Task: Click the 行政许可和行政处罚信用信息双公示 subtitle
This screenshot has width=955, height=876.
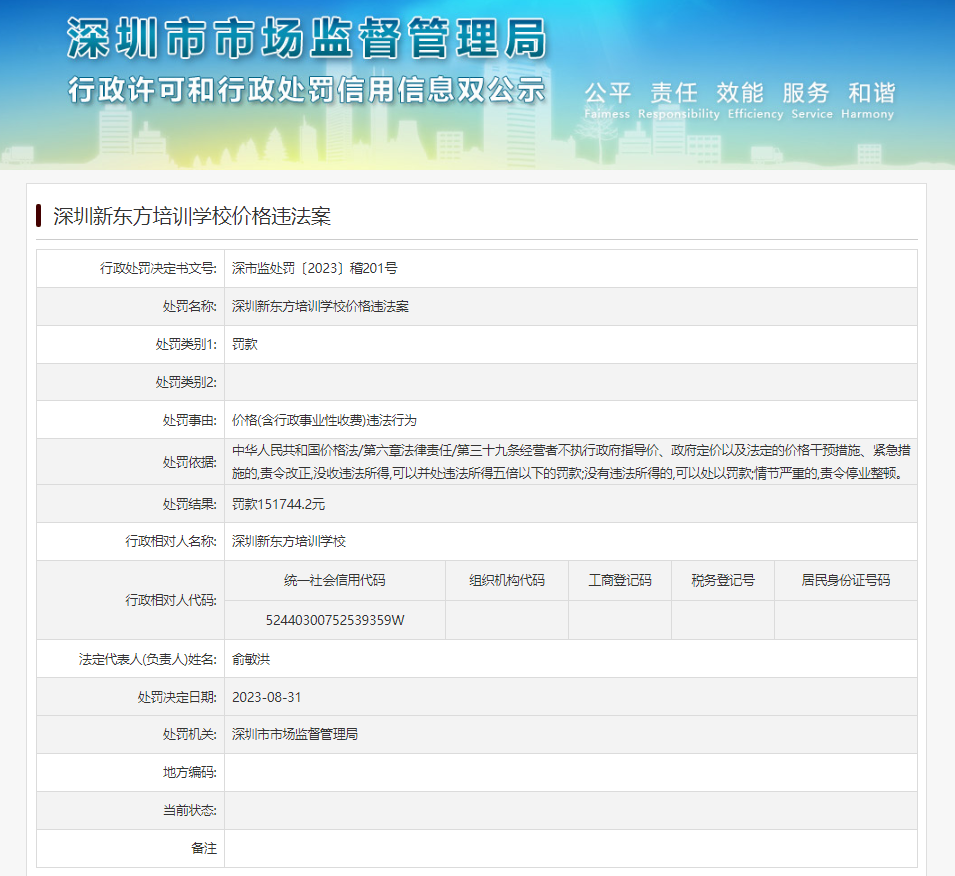Action: (x=306, y=90)
